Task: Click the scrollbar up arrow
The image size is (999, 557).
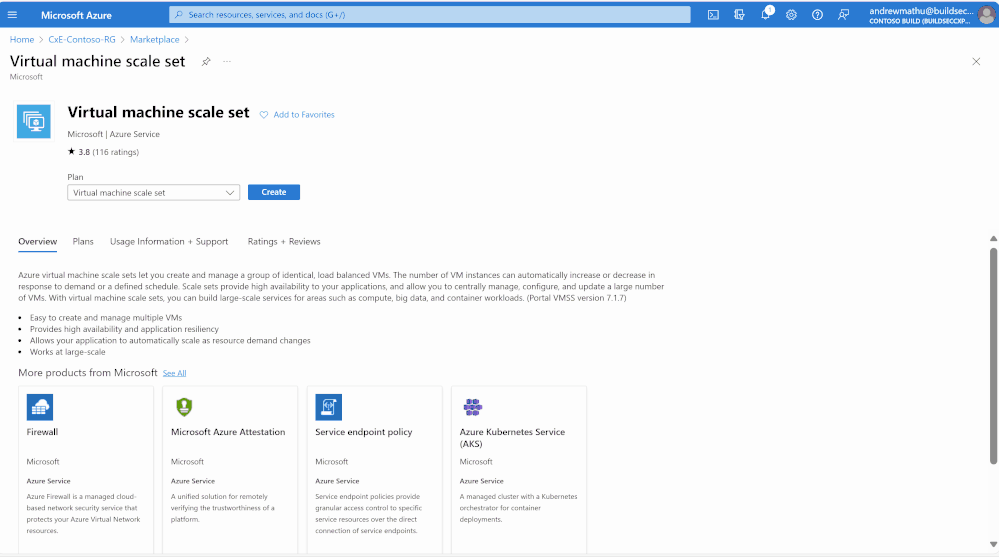Action: click(993, 239)
